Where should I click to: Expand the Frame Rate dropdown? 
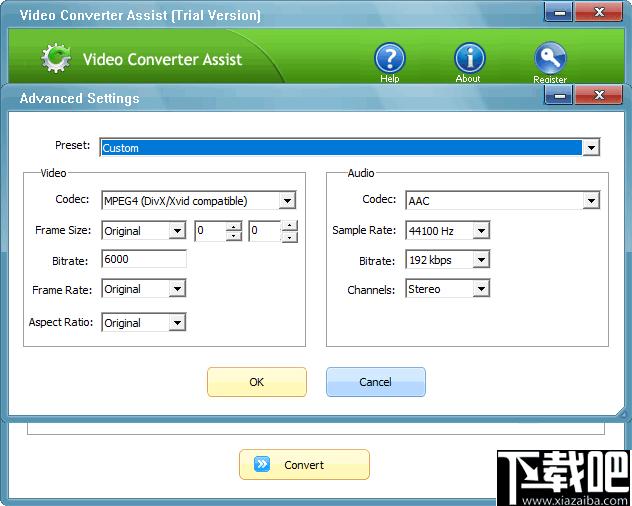[x=177, y=289]
